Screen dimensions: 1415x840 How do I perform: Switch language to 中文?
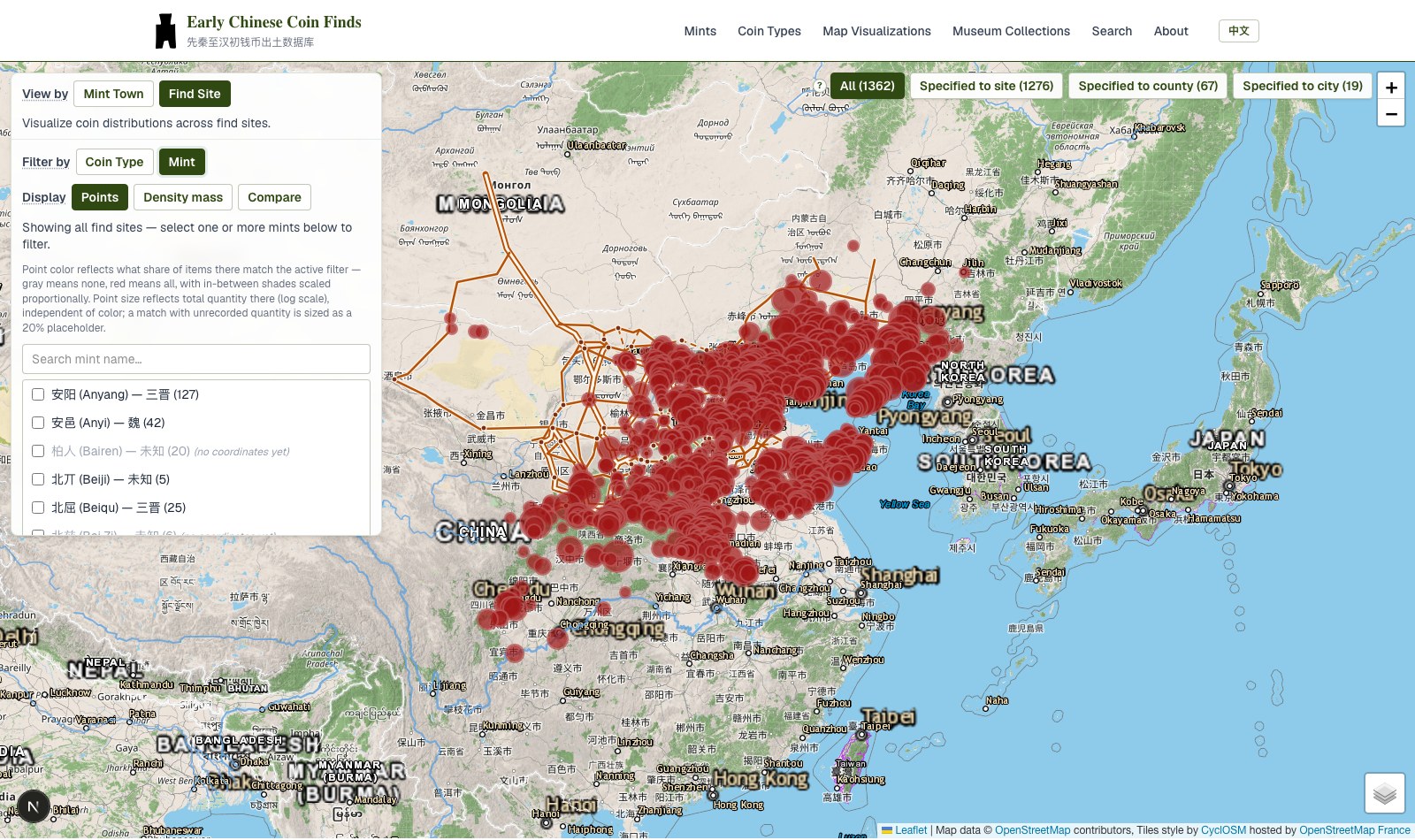1238,31
